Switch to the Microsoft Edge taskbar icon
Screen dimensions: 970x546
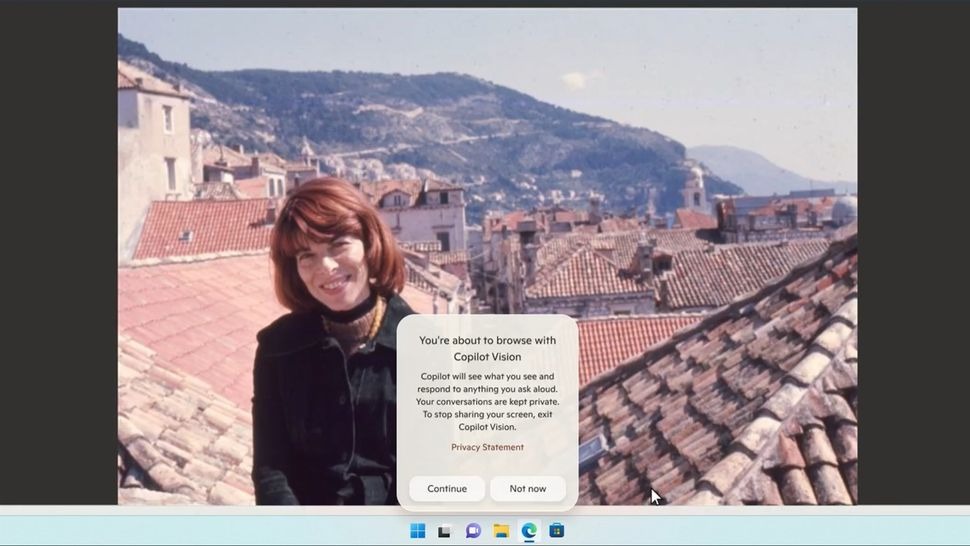[529, 531]
